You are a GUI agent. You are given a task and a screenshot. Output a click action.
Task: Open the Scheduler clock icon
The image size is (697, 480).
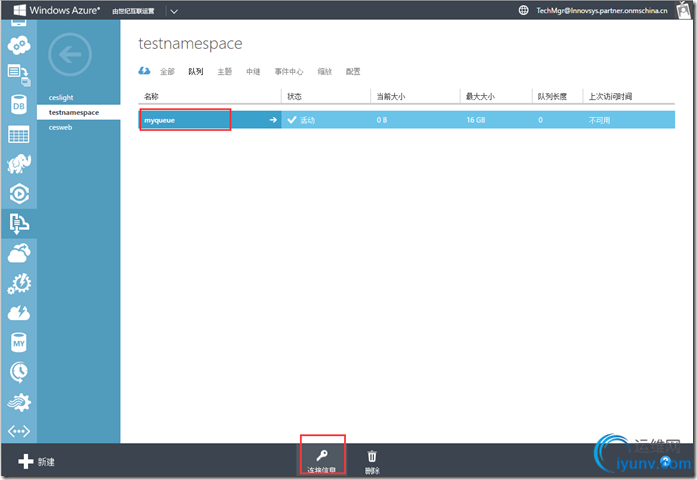pyautogui.click(x=19, y=372)
